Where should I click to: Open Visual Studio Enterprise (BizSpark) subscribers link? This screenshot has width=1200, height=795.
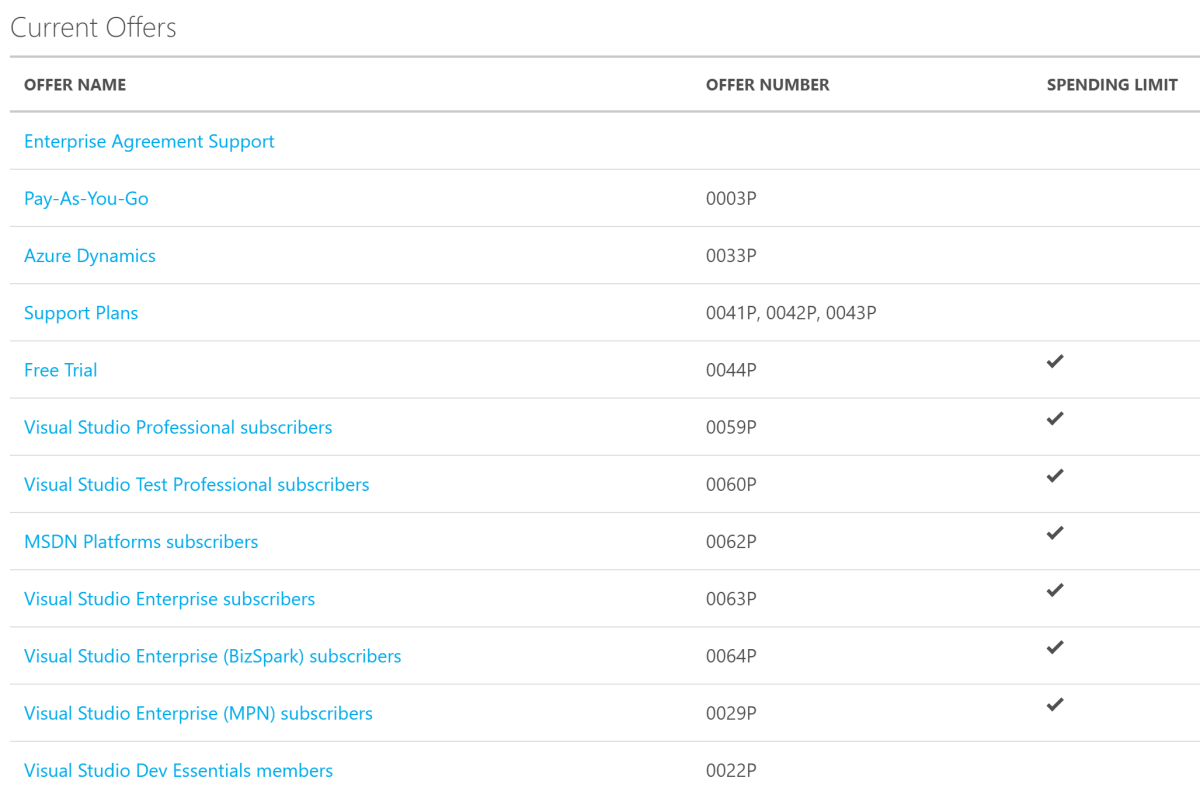(x=212, y=656)
